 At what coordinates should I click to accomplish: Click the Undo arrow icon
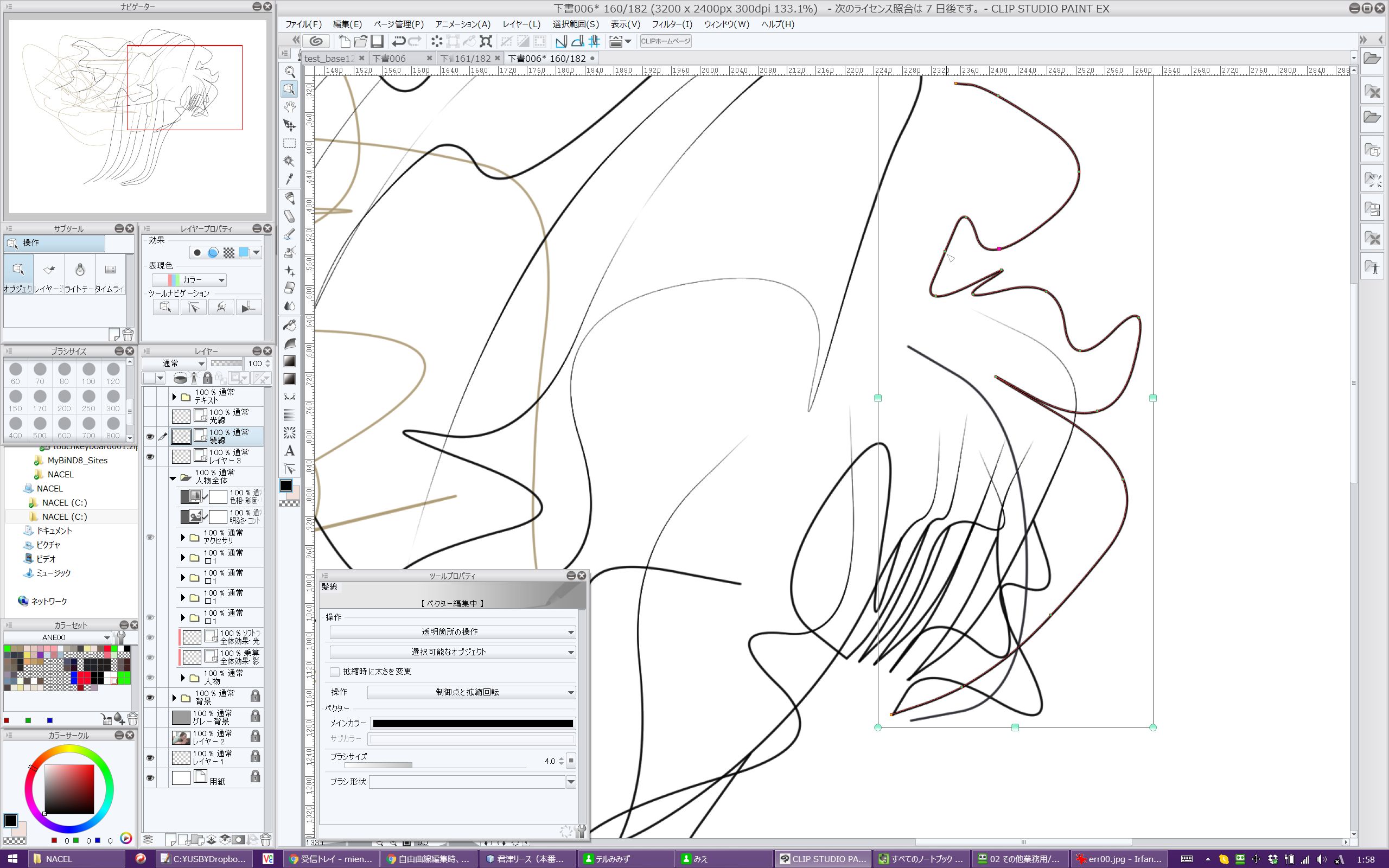pos(398,41)
